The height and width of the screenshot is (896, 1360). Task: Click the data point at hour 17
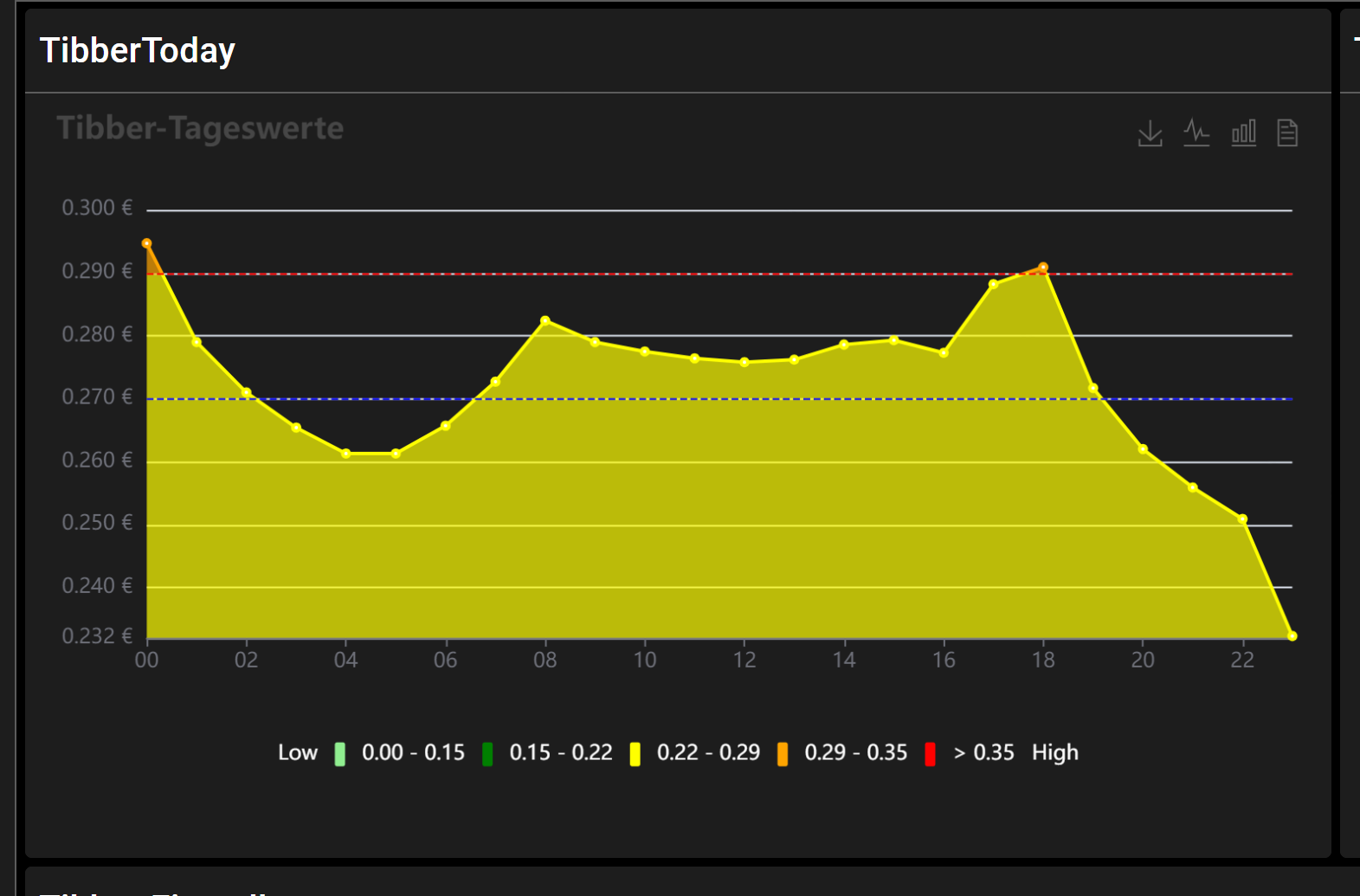pos(994,284)
